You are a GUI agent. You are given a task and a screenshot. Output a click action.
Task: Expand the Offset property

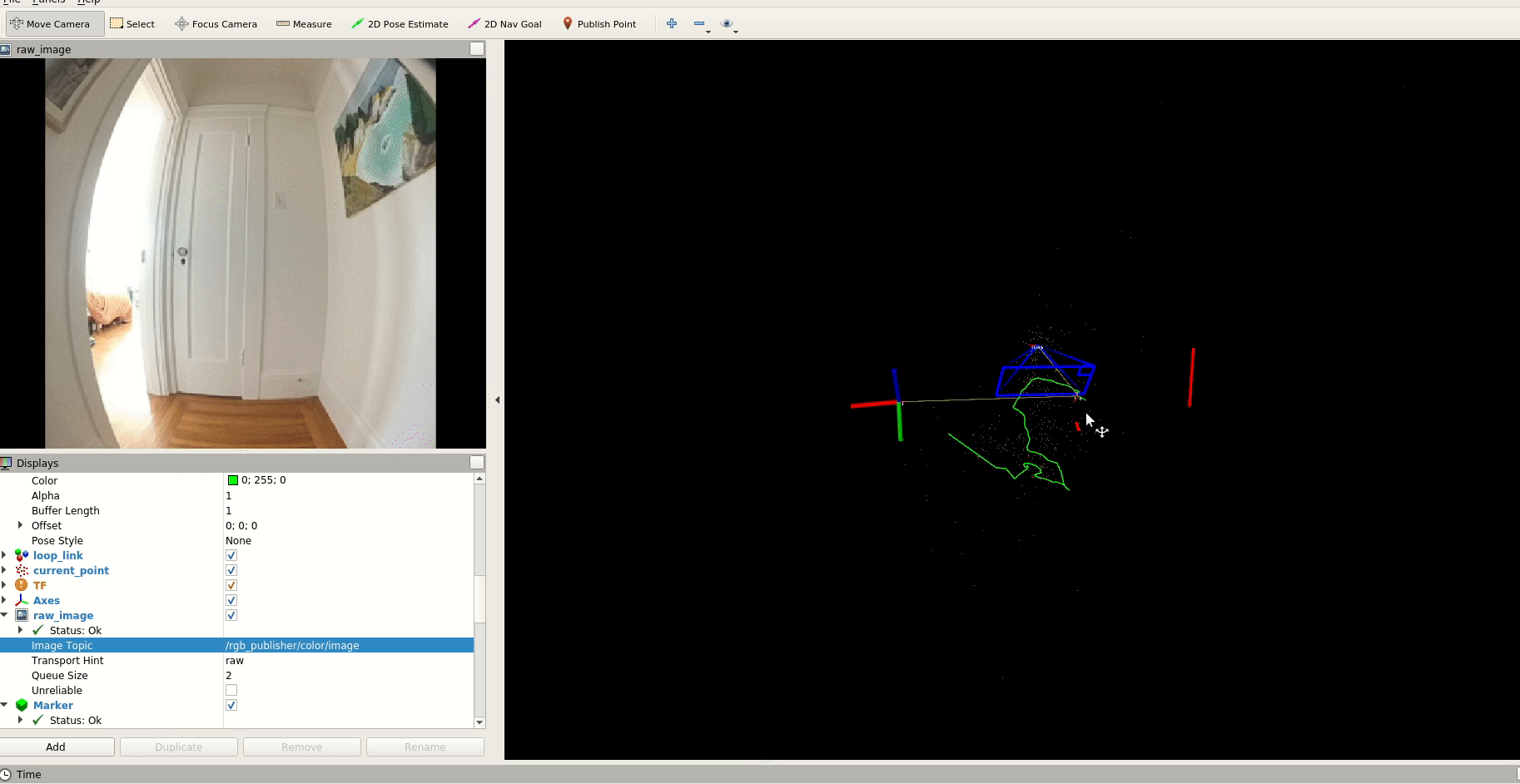(x=20, y=525)
